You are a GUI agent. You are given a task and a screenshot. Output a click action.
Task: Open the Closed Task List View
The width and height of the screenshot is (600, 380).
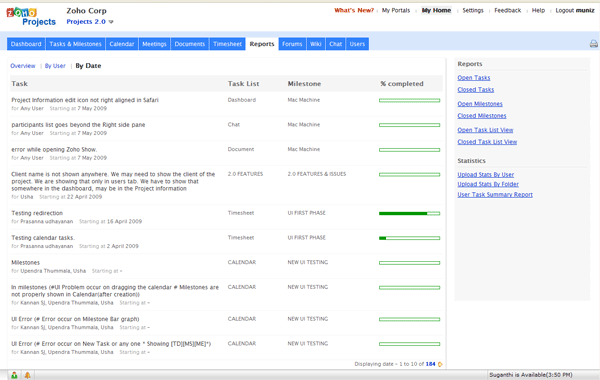click(487, 142)
